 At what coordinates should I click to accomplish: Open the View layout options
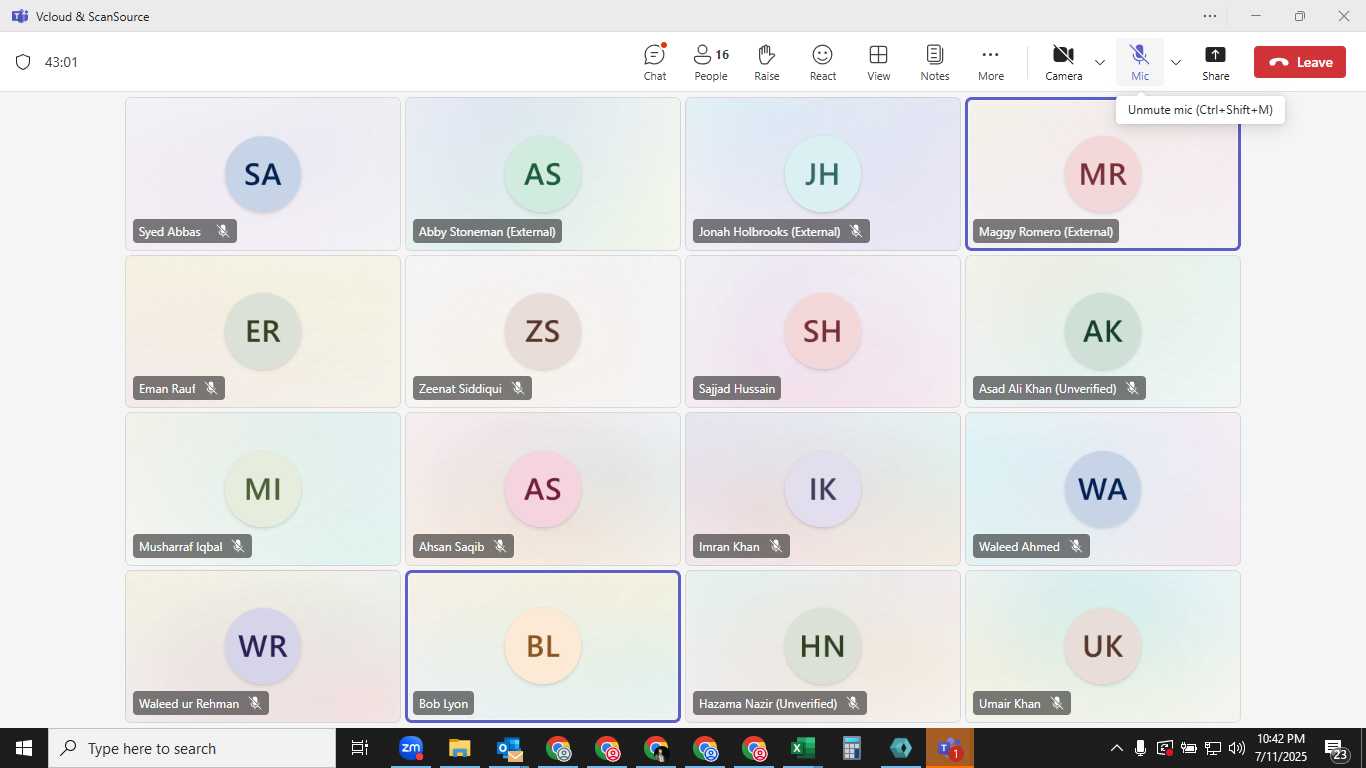[879, 62]
